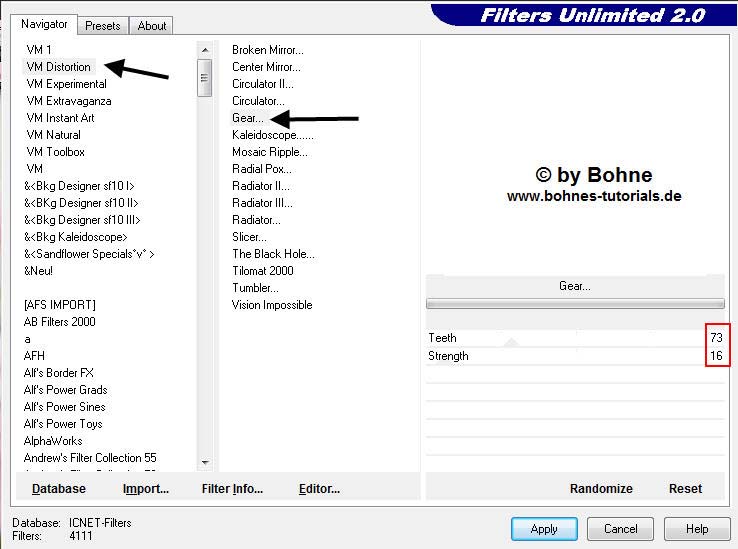
Task: Choose the Circulator... filter
Action: (258, 101)
